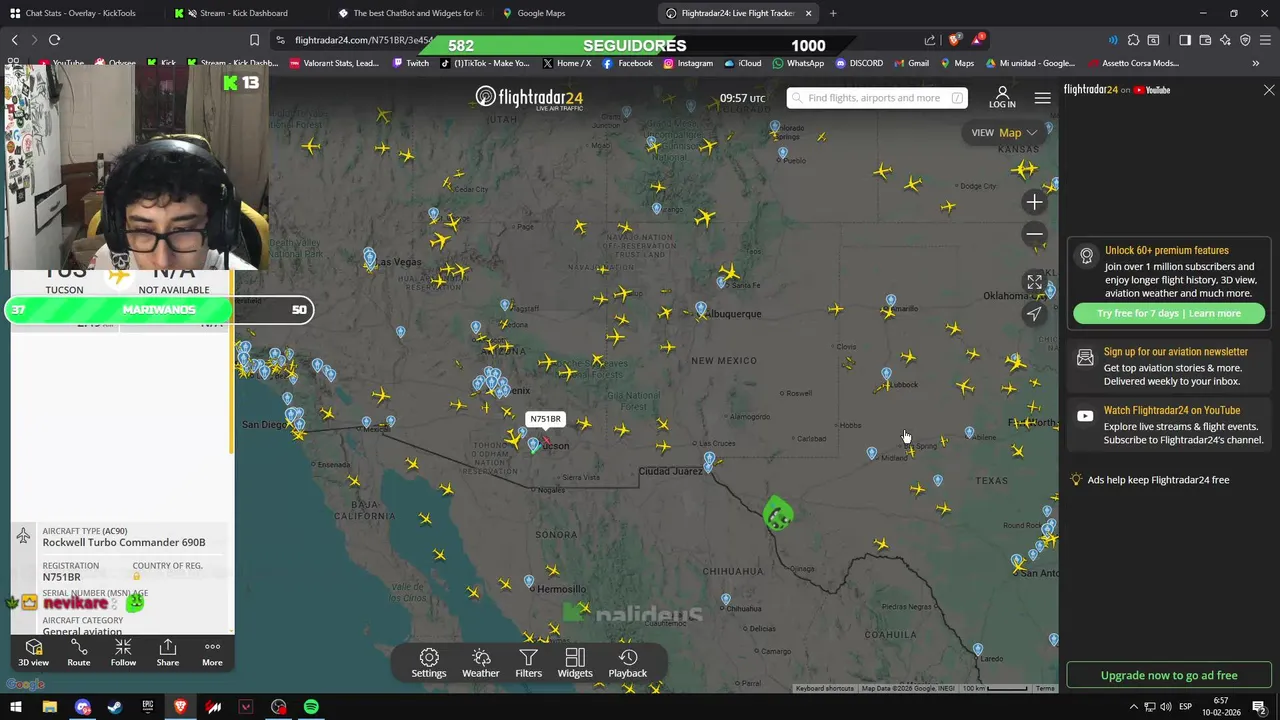
Task: Open File Explorer from taskbar
Action: [x=49, y=707]
